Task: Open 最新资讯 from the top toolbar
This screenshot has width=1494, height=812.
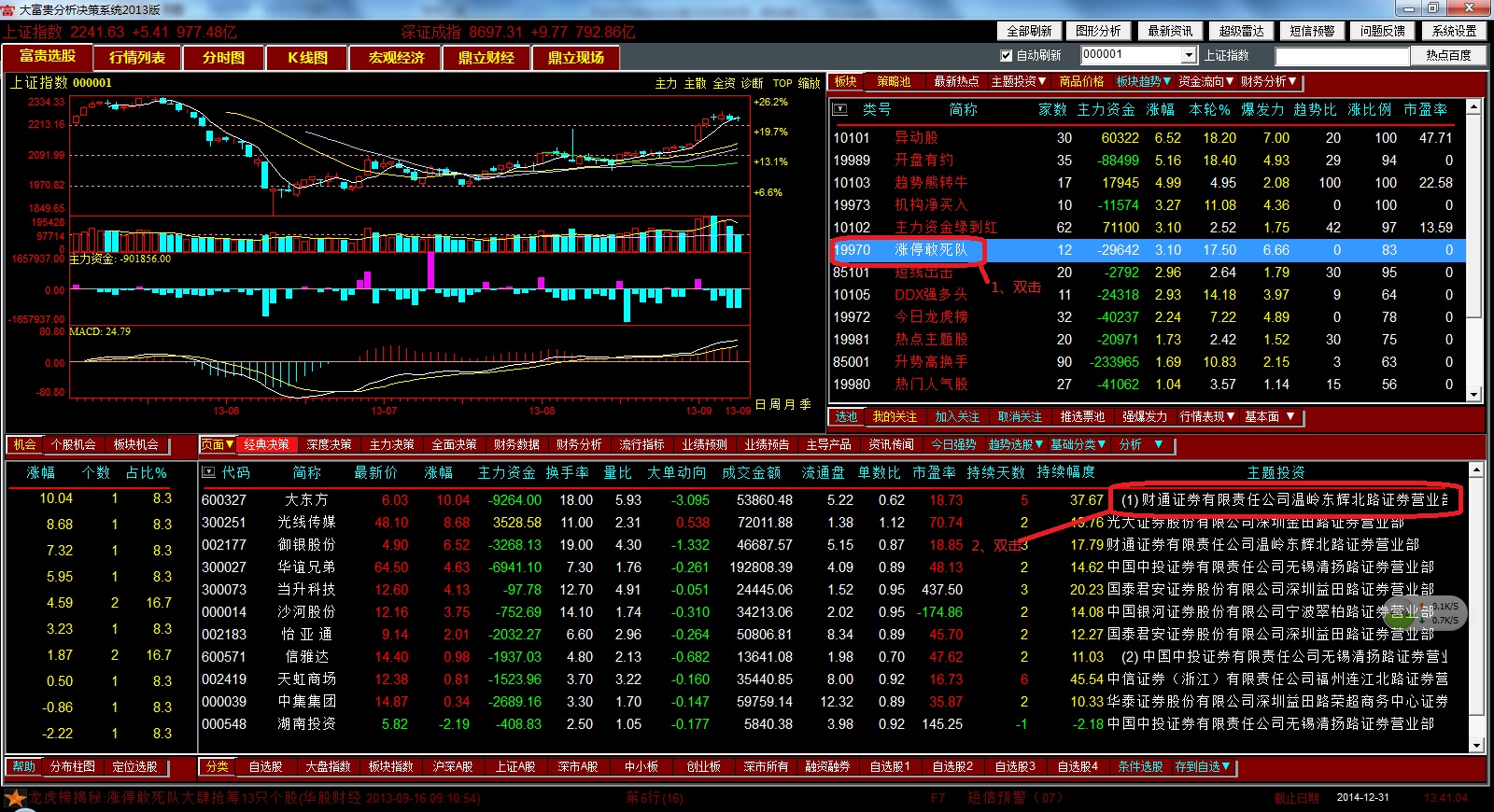Action: pyautogui.click(x=1171, y=31)
